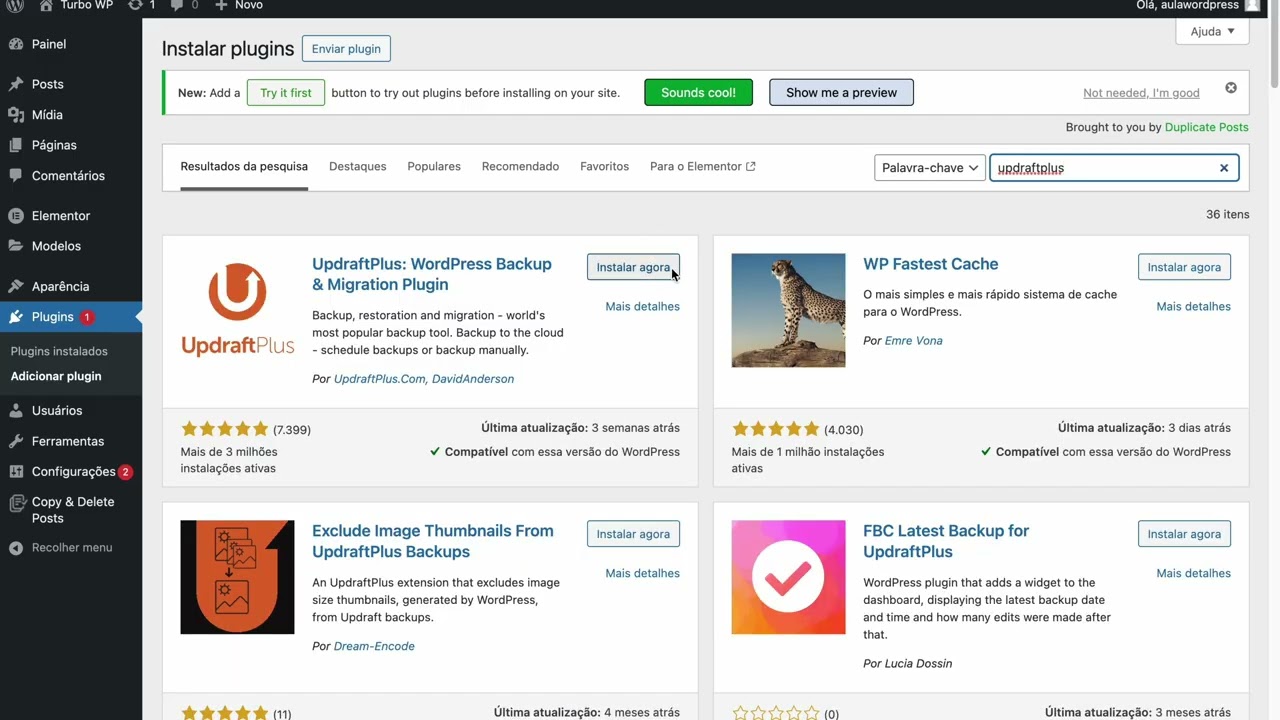Install Exclude Image Thumbnails plugin now

(x=633, y=534)
